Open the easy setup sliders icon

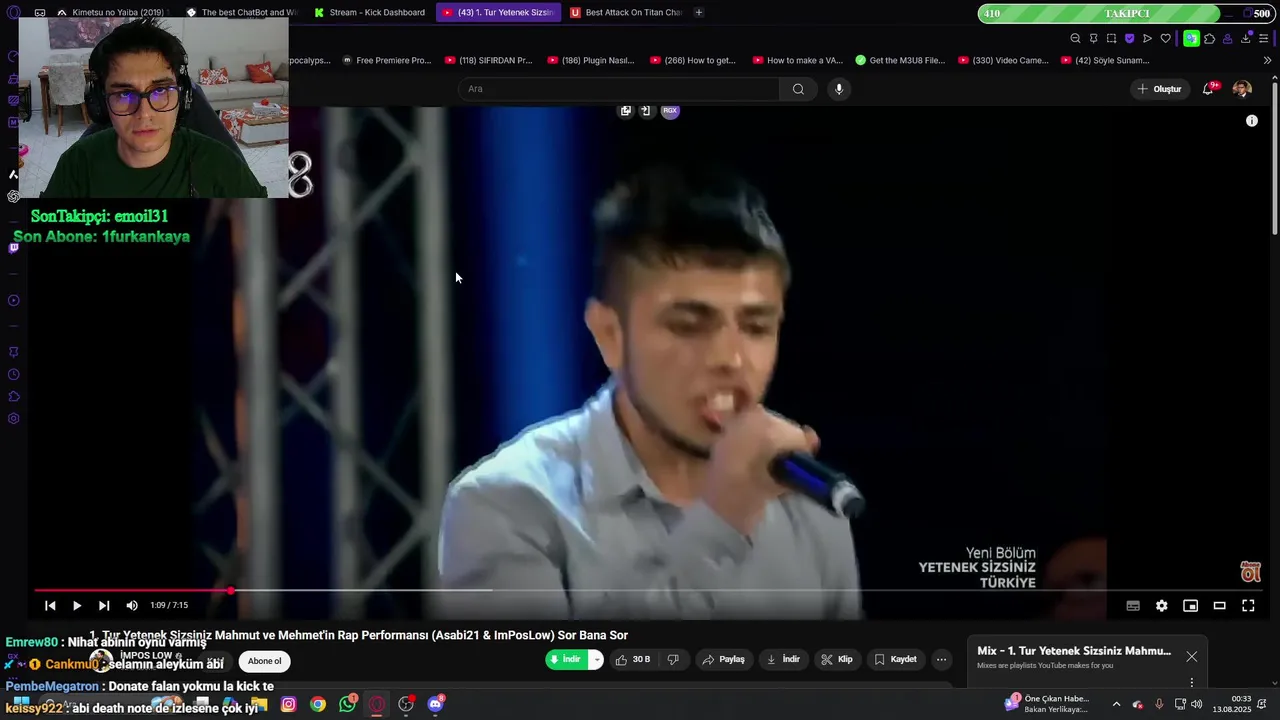point(1264,39)
